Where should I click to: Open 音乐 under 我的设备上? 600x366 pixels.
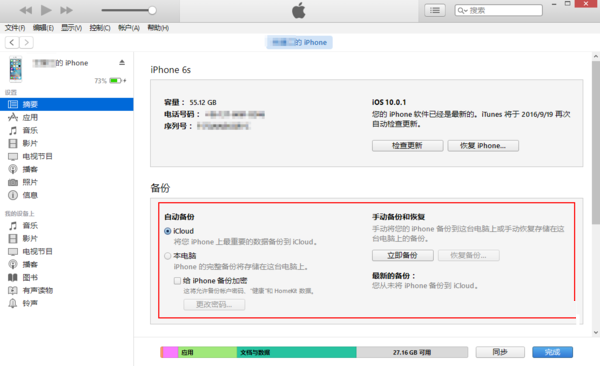(x=67, y=225)
